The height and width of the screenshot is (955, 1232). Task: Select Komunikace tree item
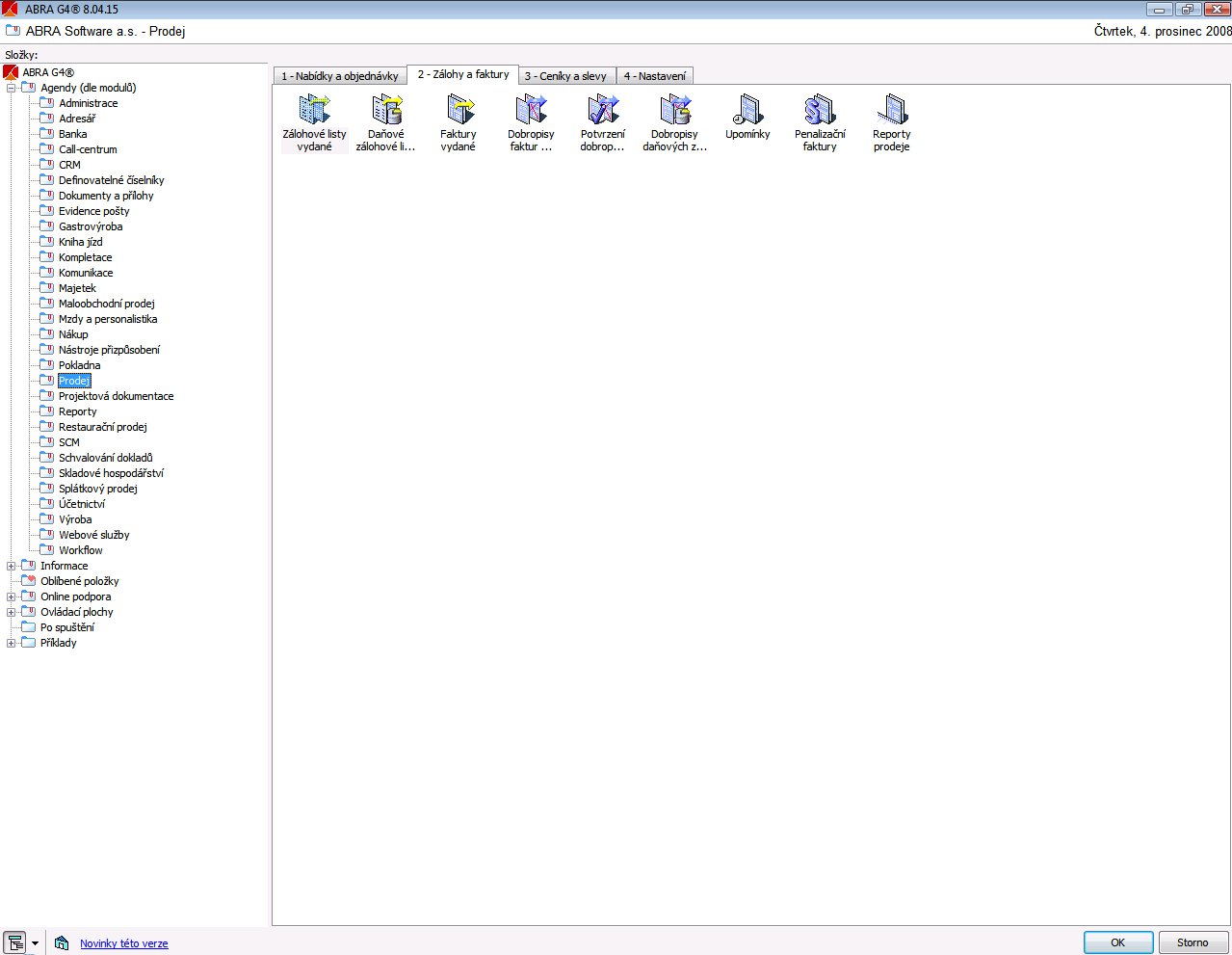[x=86, y=273]
